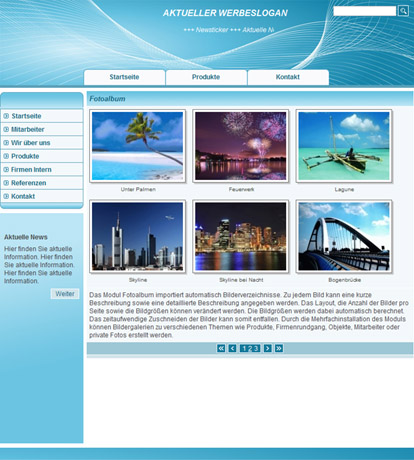Jump to last page with double-right arrow
This screenshot has height=460, width=414.
click(279, 348)
